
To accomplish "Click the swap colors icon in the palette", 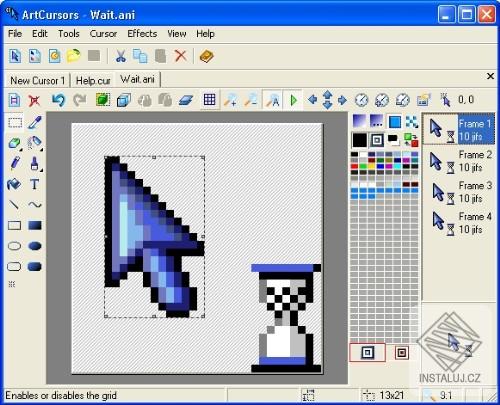I will point(411,140).
